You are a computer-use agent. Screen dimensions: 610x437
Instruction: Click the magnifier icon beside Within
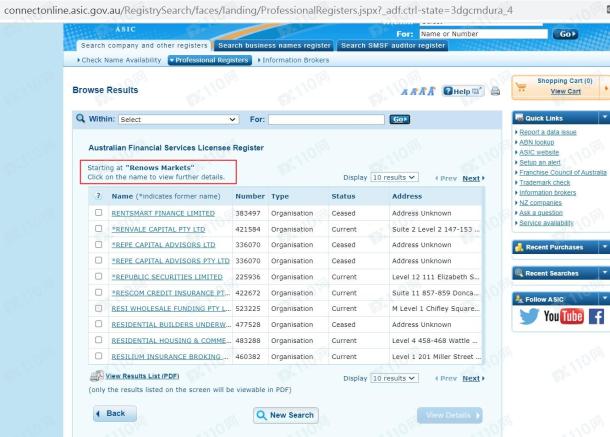pyautogui.click(x=81, y=118)
